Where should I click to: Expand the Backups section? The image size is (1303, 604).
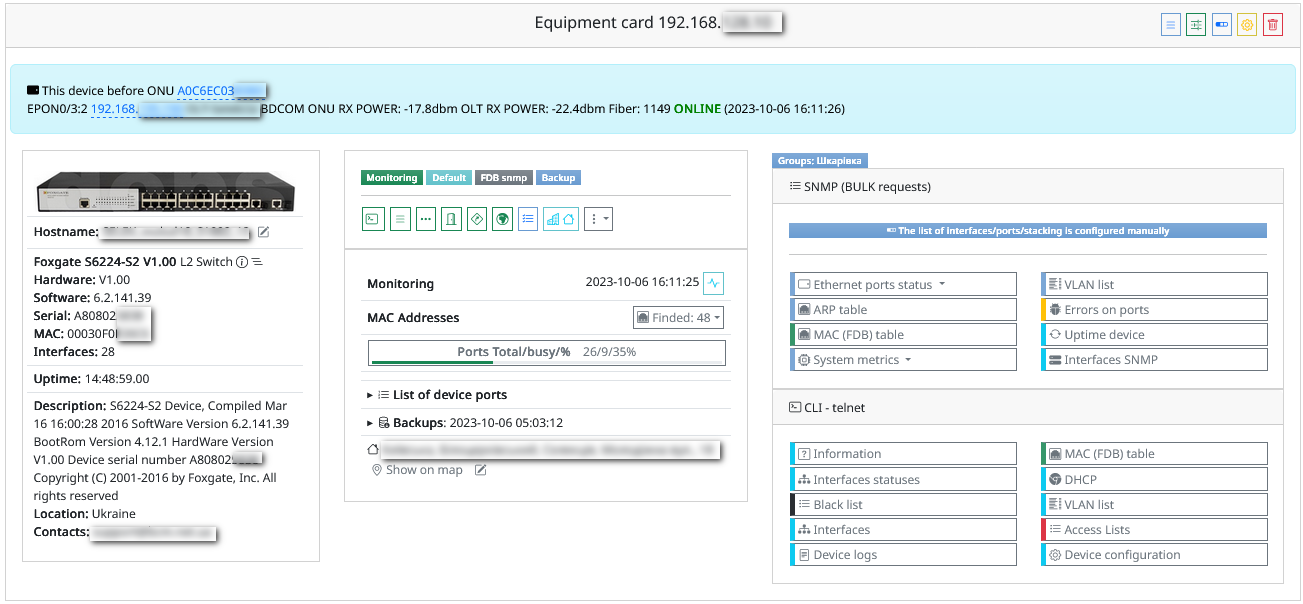pos(465,423)
